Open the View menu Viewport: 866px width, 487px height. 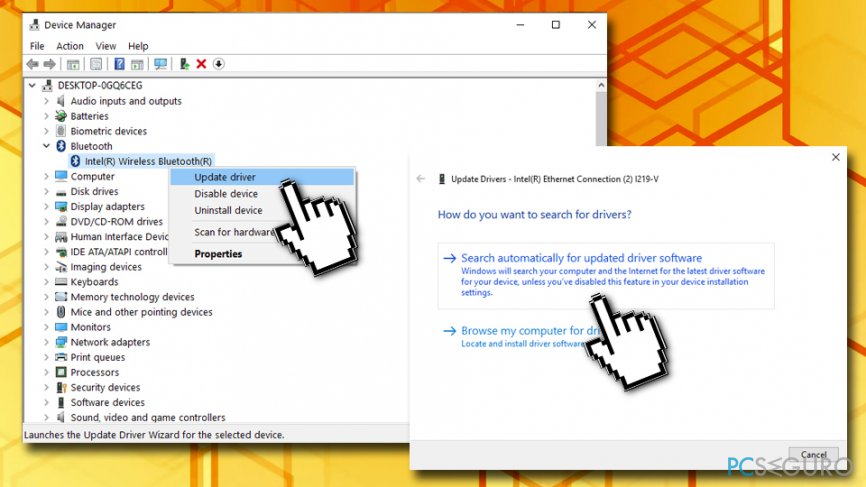tap(105, 46)
